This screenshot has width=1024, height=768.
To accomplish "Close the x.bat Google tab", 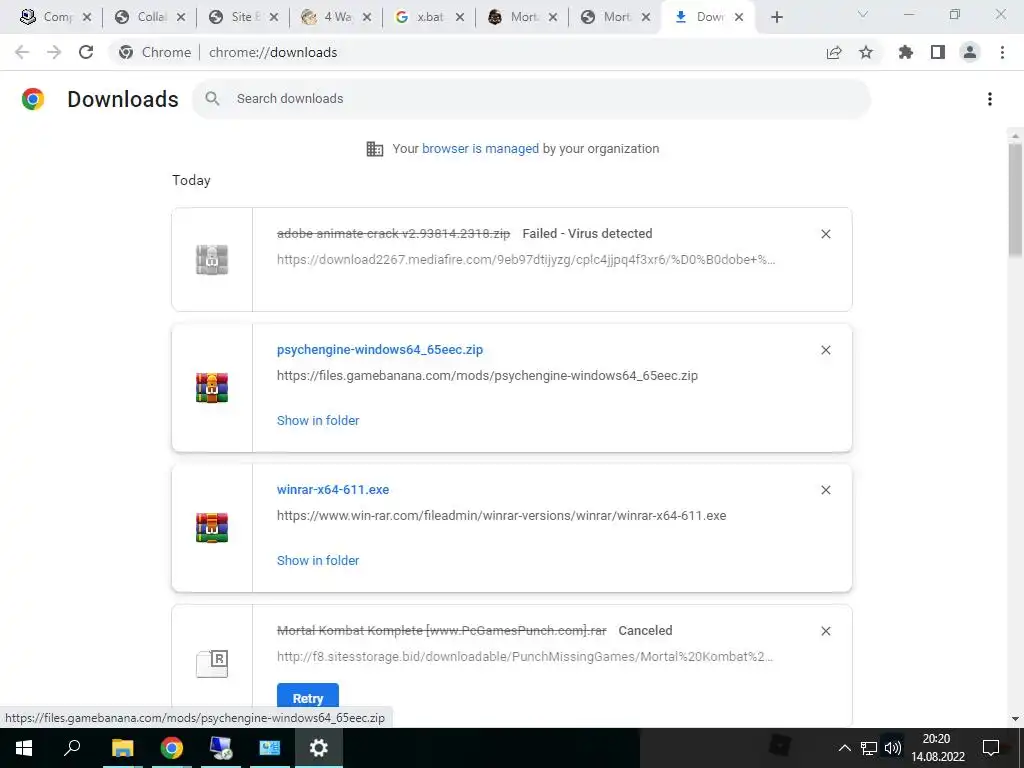I will pos(460,17).
